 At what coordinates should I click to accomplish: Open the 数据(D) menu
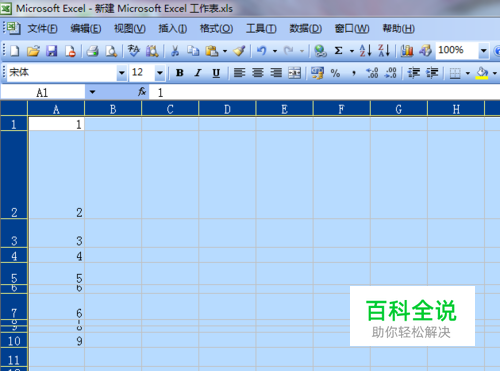[306, 29]
